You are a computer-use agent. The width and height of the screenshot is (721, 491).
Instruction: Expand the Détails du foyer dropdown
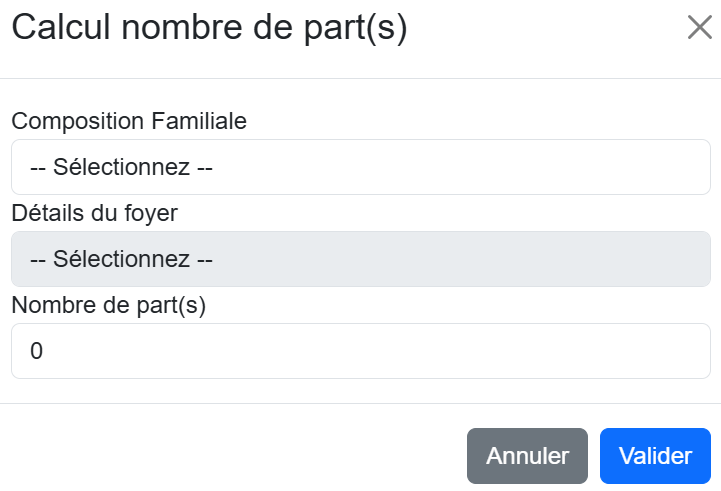[360, 259]
